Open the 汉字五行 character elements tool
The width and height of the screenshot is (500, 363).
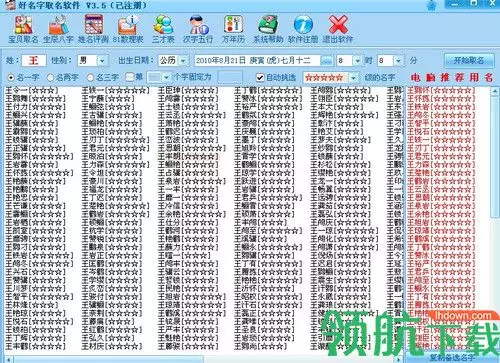click(x=198, y=29)
